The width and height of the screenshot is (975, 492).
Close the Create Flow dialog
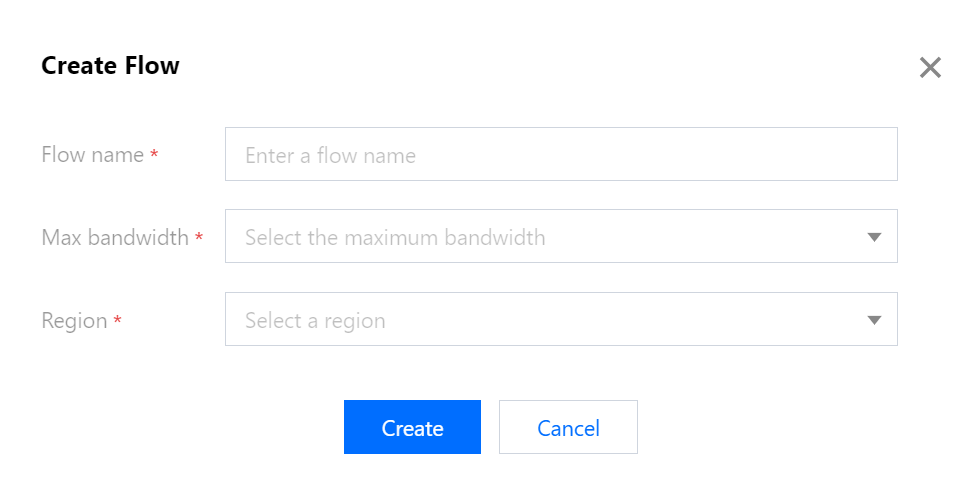[x=930, y=68]
